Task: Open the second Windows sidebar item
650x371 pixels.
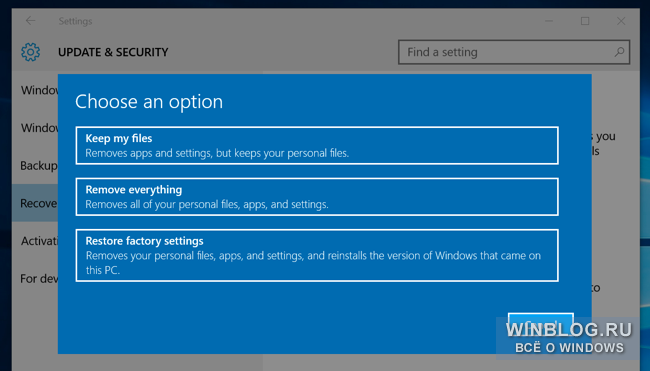Action: pos(39,127)
